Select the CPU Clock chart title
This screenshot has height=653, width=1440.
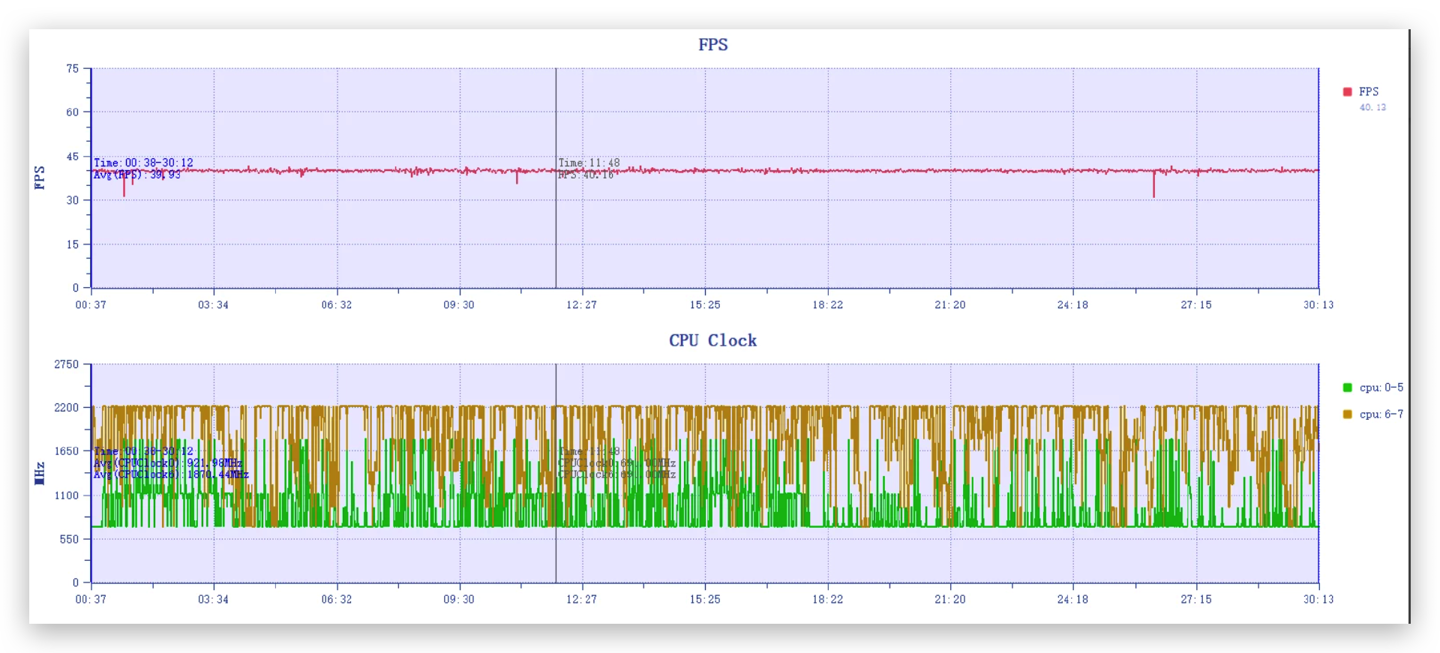tap(712, 341)
